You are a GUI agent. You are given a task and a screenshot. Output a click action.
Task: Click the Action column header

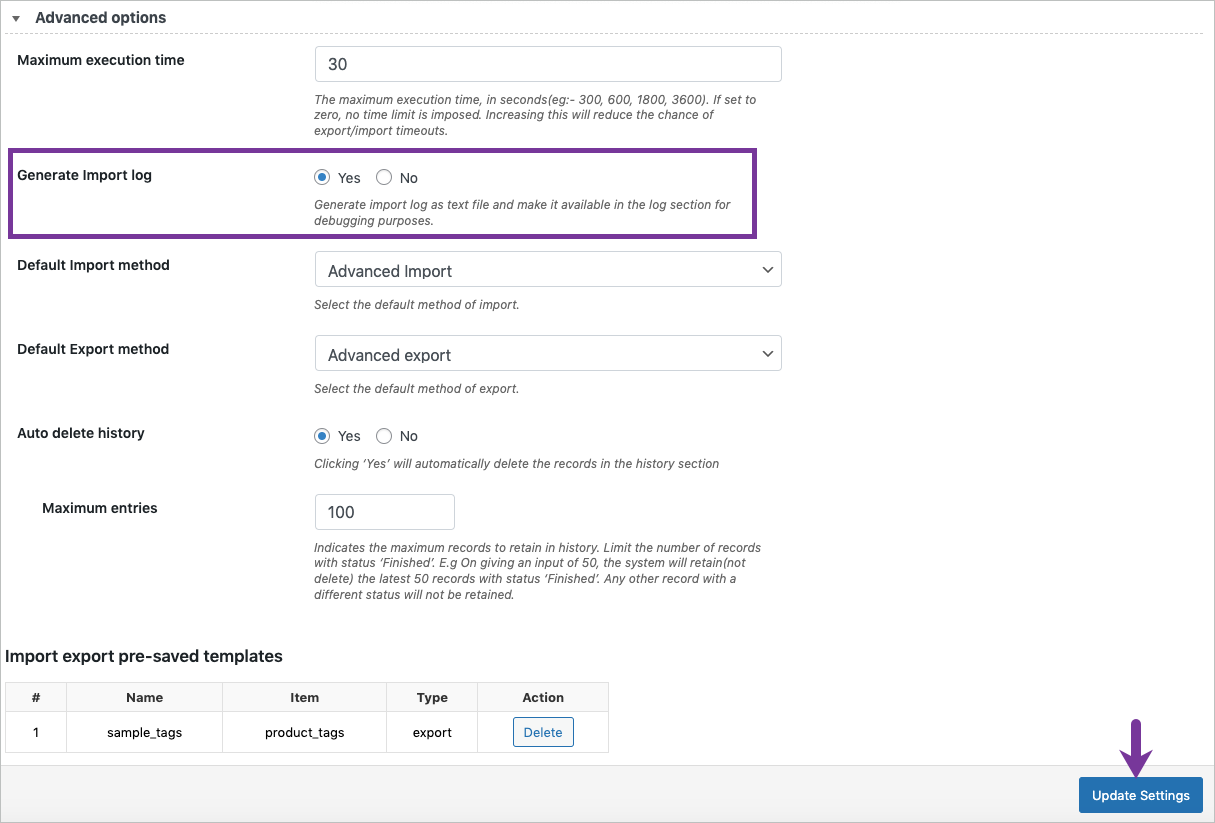543,697
